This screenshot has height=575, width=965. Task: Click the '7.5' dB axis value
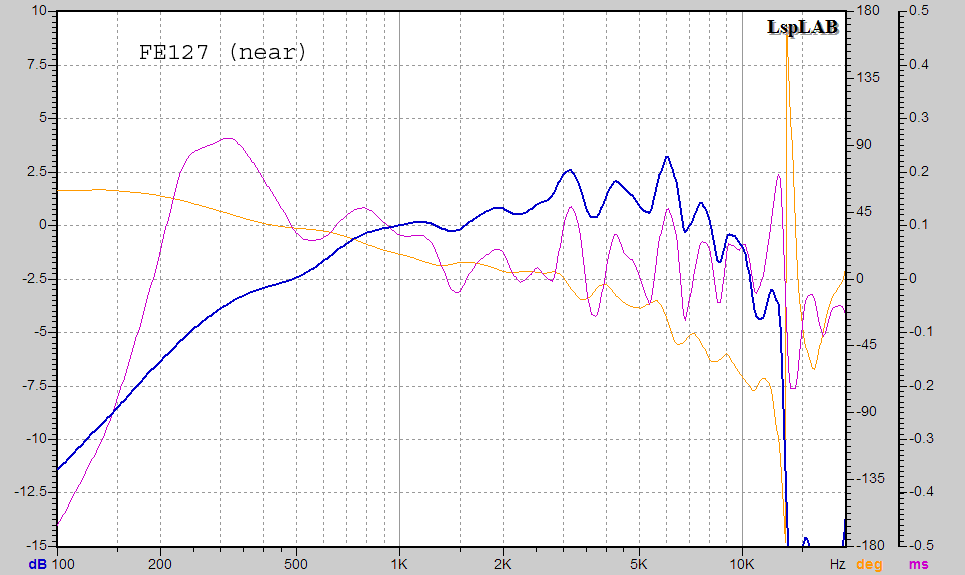[36, 65]
